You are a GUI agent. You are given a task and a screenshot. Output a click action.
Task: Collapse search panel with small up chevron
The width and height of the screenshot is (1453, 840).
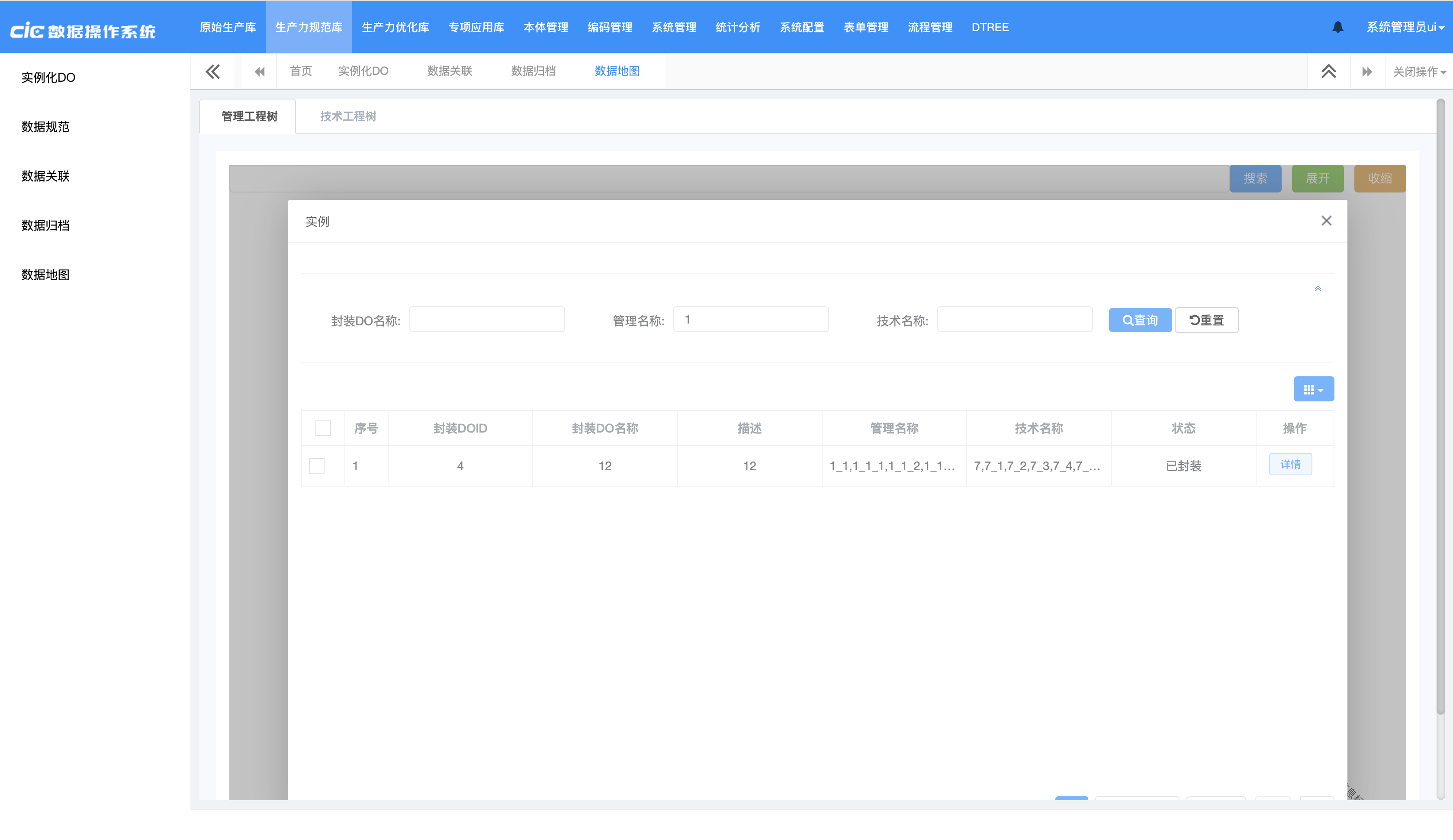1318,289
